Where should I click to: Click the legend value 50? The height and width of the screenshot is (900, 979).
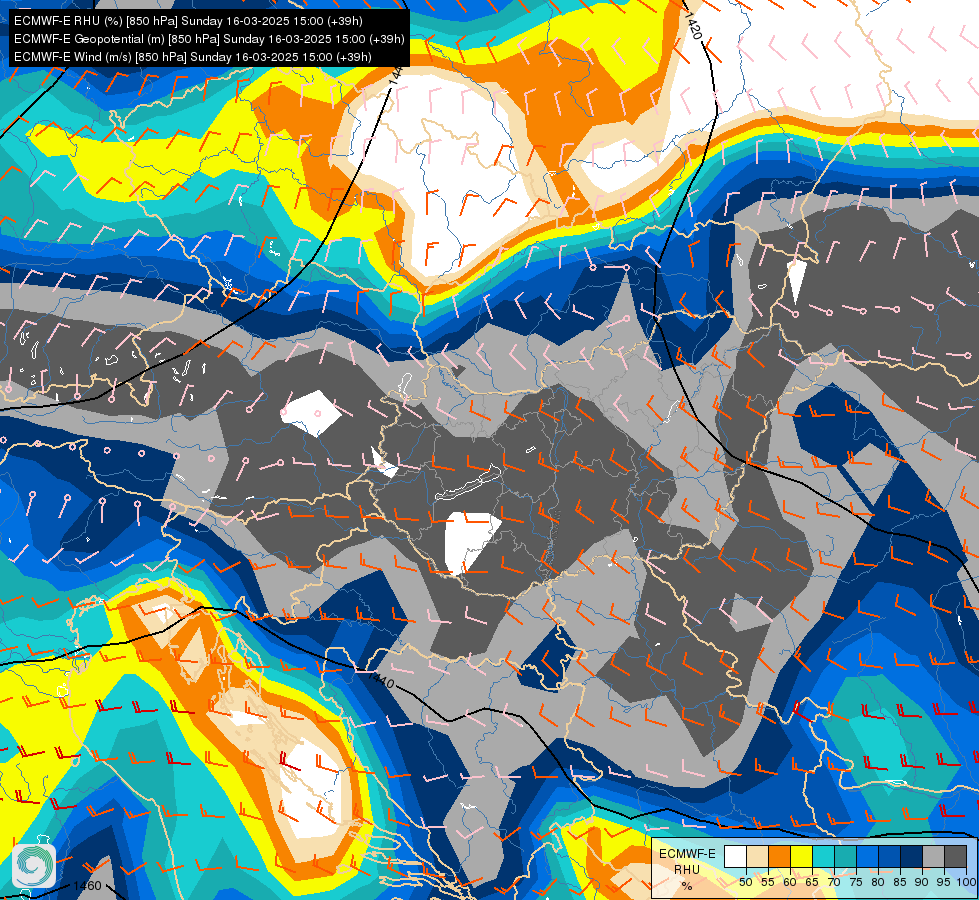(745, 882)
